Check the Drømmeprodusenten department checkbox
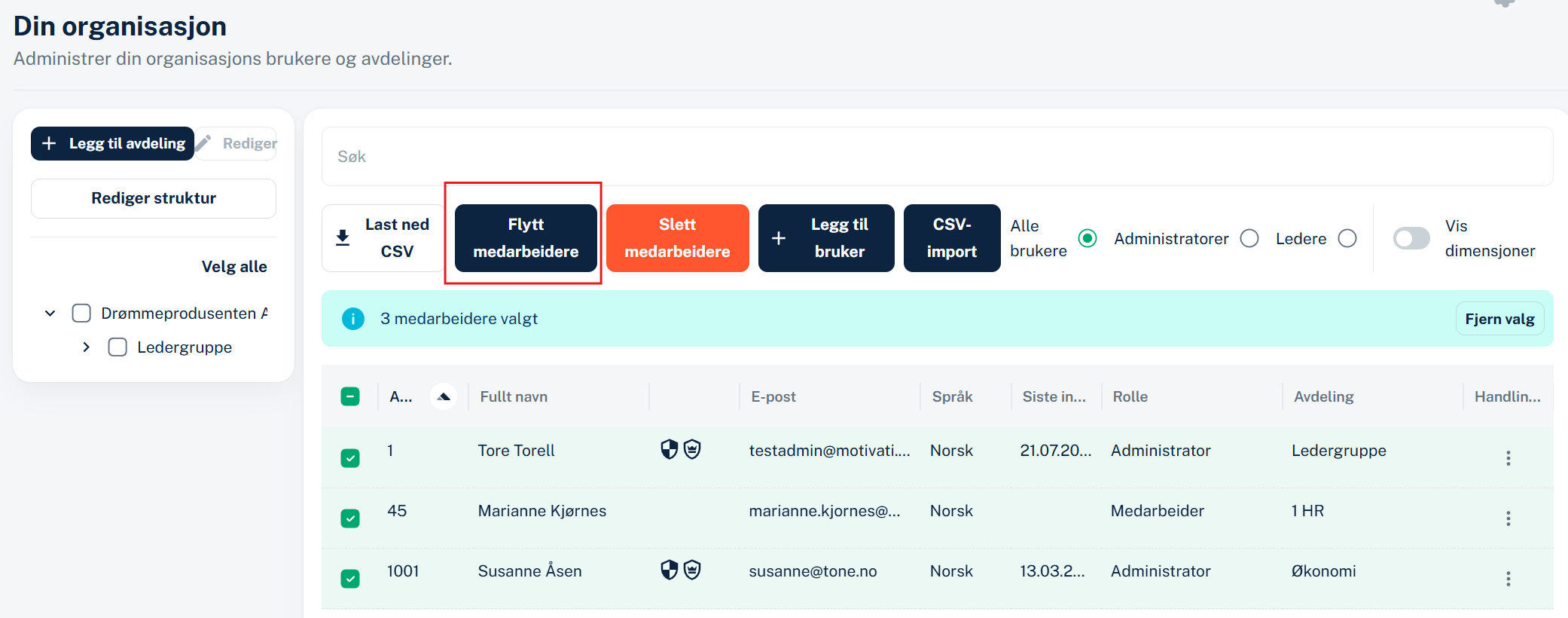Screen dimensions: 1568x618 [x=81, y=313]
